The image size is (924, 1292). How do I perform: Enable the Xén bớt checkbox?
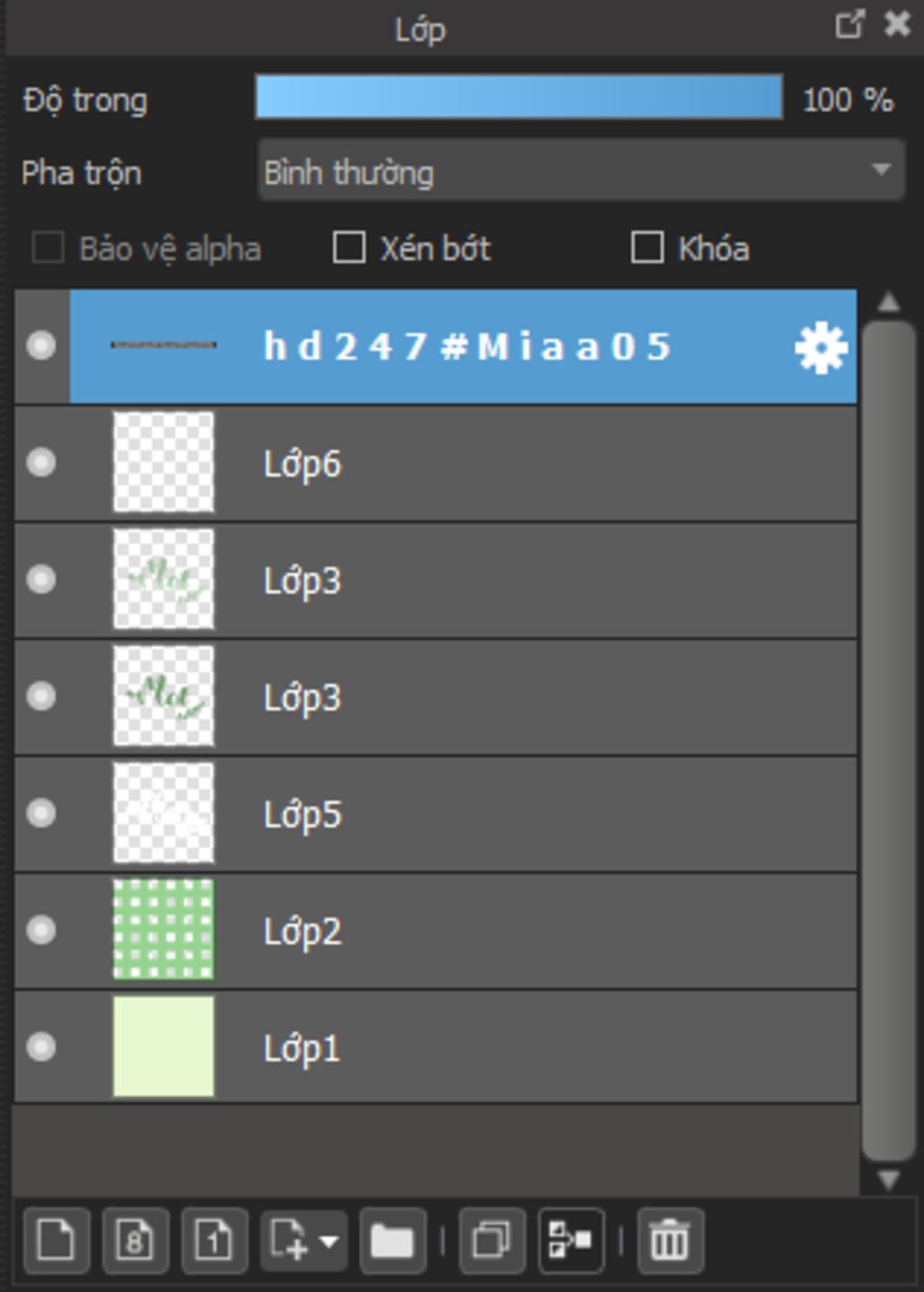(x=349, y=247)
